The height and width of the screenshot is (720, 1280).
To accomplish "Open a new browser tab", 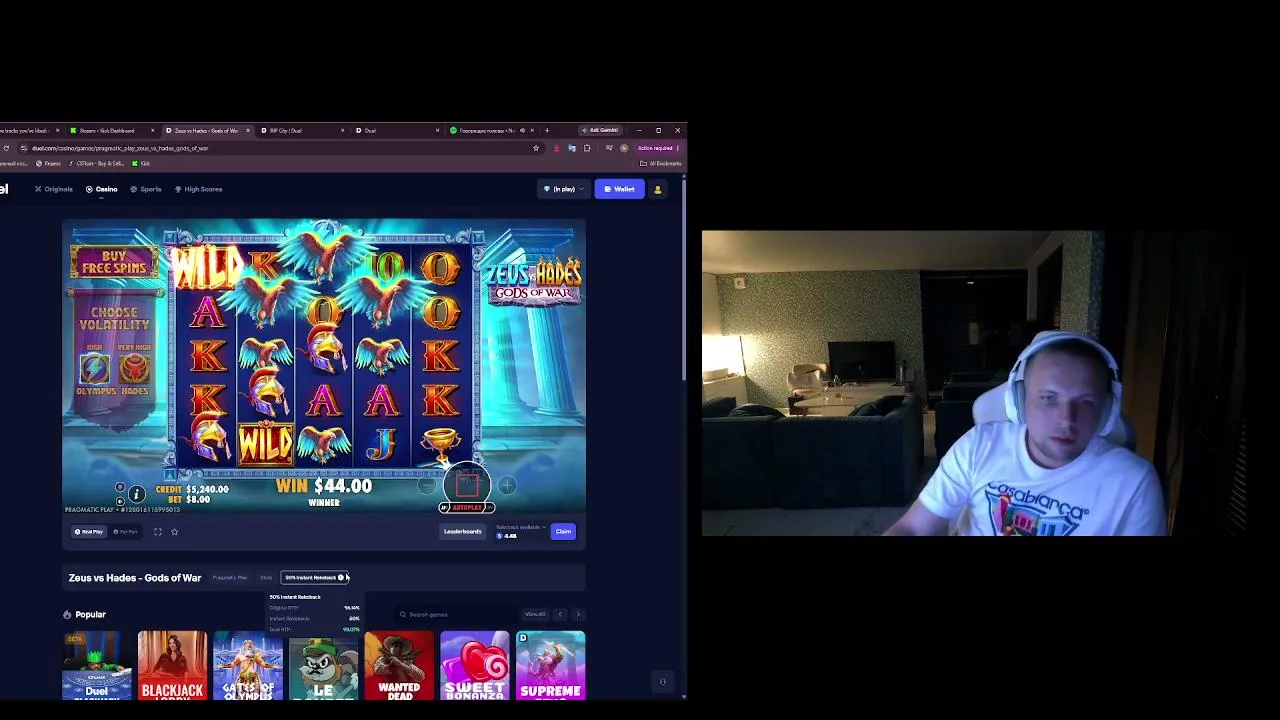I will (546, 131).
